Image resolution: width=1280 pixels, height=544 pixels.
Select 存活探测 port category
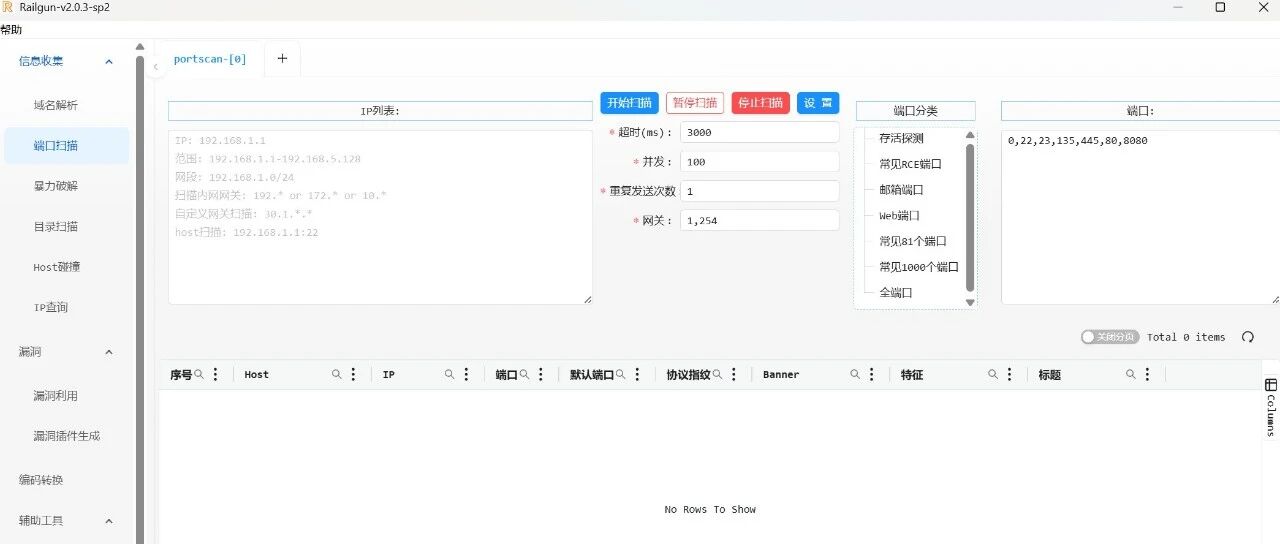tap(901, 138)
